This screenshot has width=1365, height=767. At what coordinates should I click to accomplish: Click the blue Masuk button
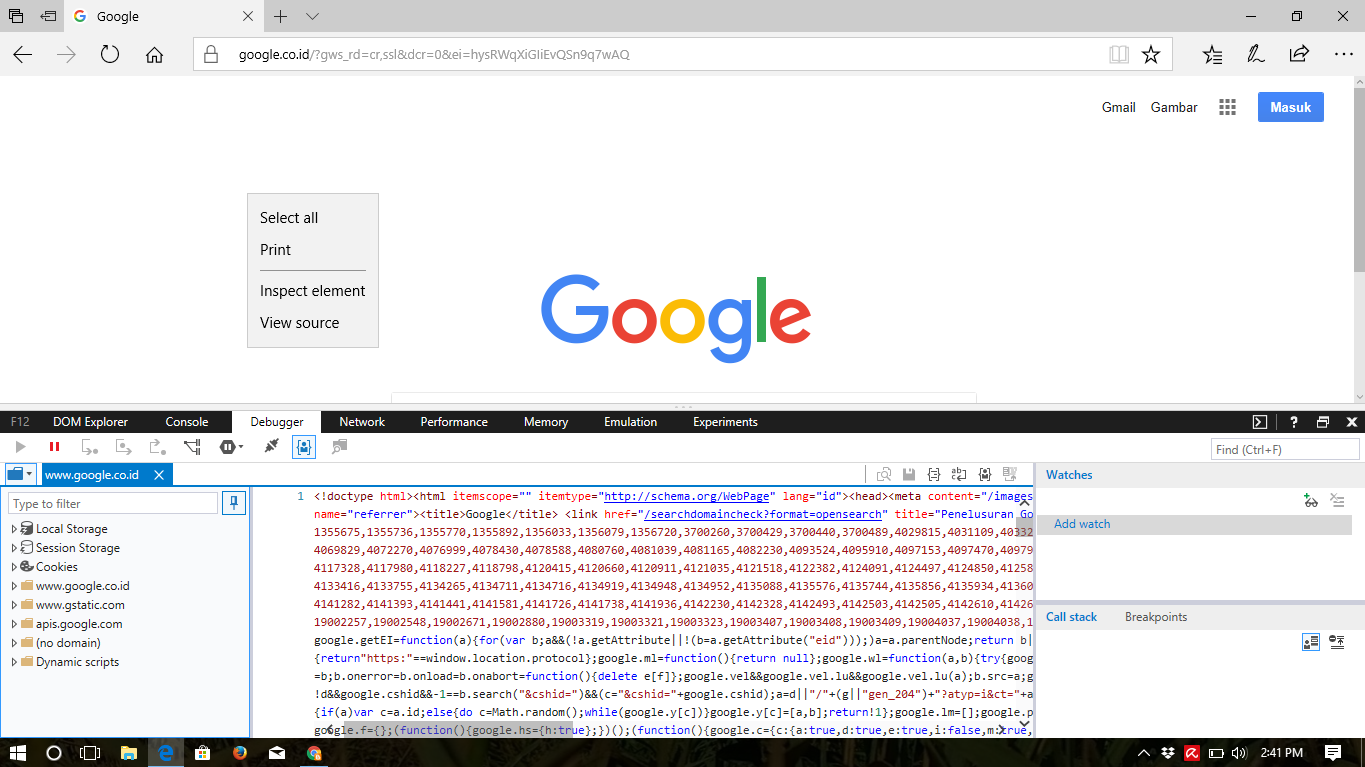click(x=1291, y=107)
